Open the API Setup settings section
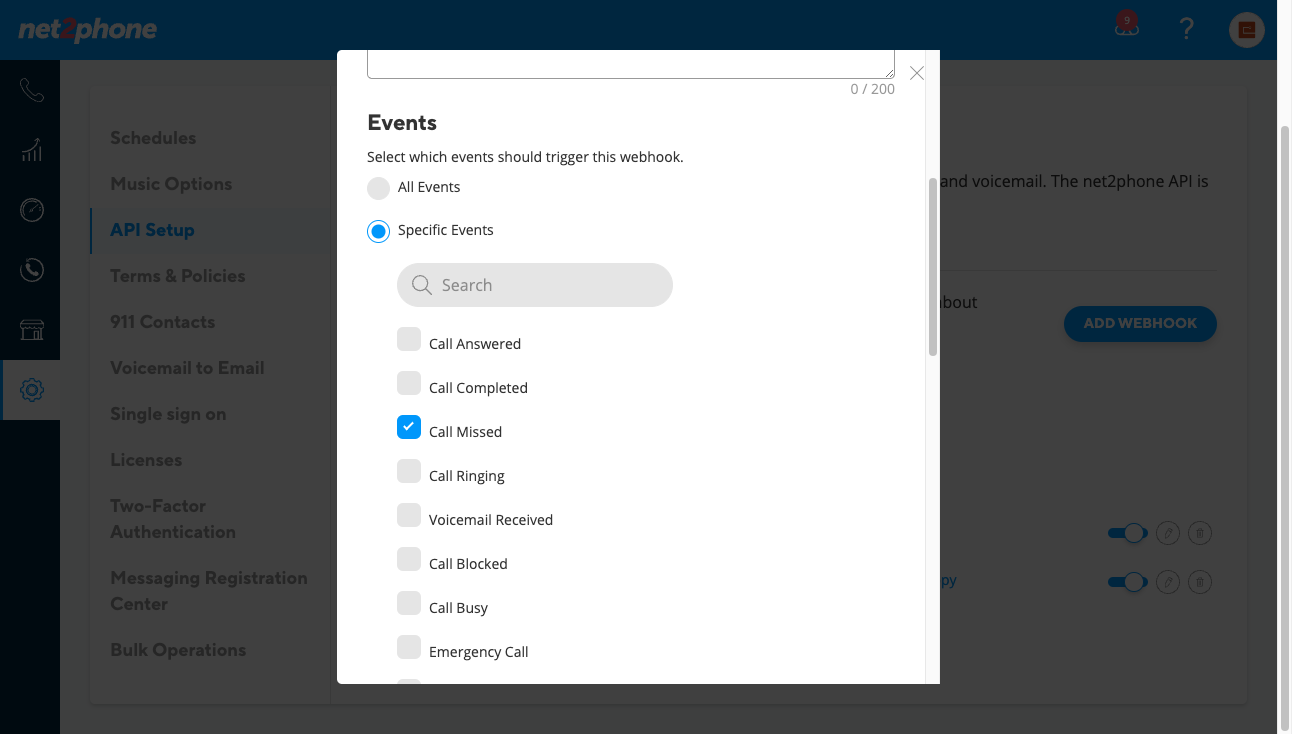The height and width of the screenshot is (734, 1292). coord(152,230)
